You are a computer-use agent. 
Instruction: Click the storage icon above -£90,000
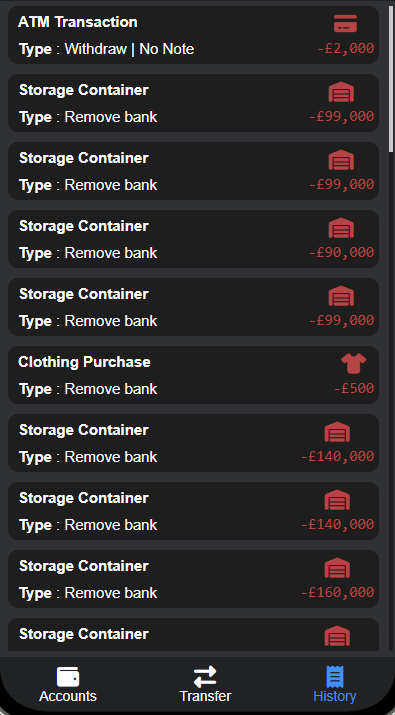tap(341, 228)
